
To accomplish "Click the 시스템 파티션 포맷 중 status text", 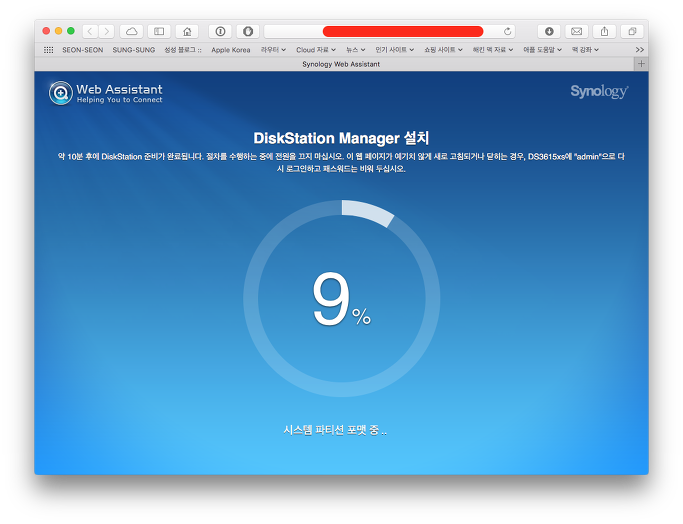I will (x=335, y=430).
